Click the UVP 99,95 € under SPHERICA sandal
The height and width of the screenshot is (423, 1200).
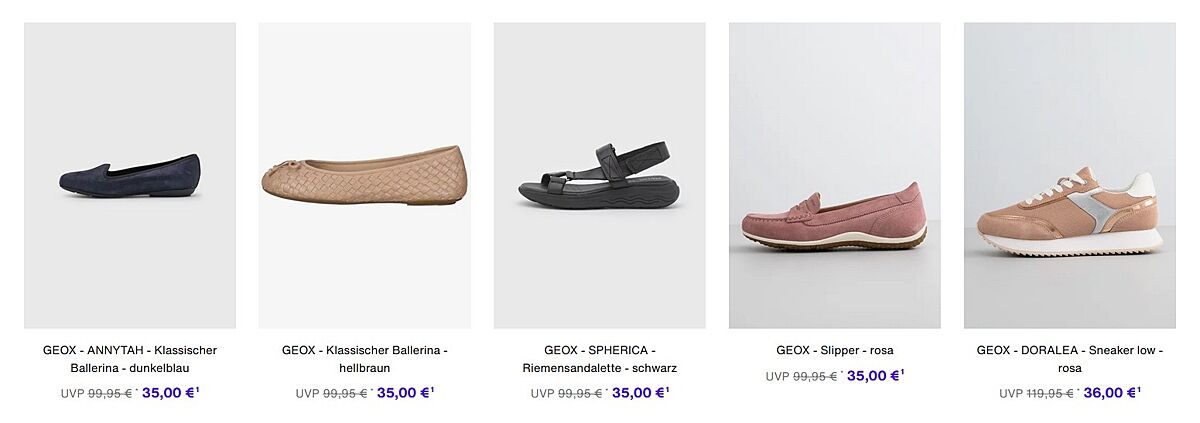(580, 394)
